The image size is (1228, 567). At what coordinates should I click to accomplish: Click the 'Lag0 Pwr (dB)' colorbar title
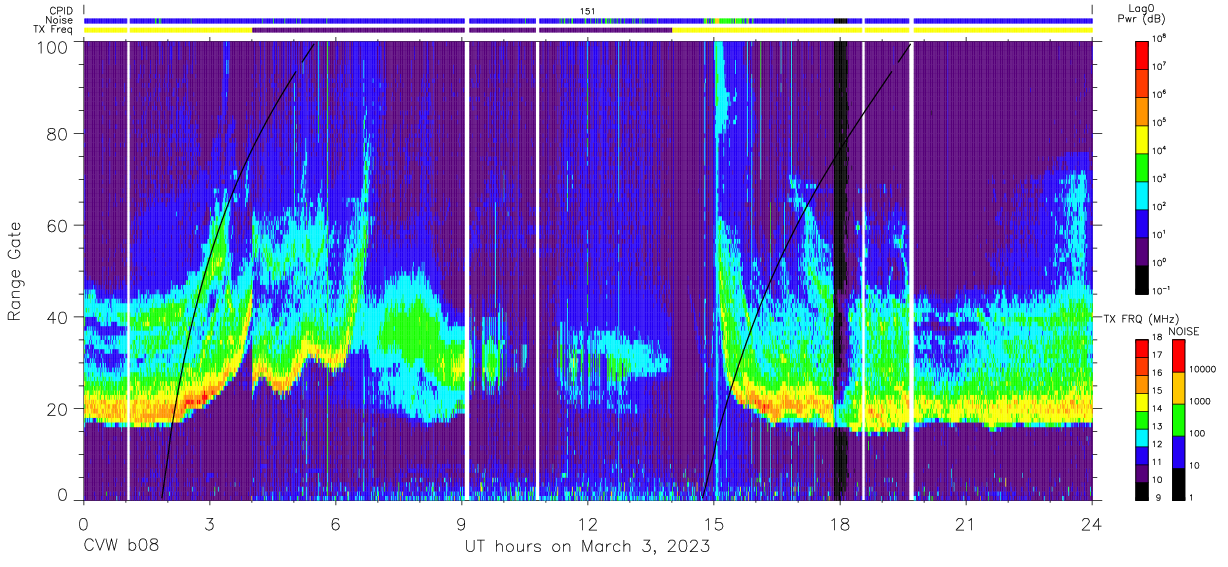coord(1143,14)
